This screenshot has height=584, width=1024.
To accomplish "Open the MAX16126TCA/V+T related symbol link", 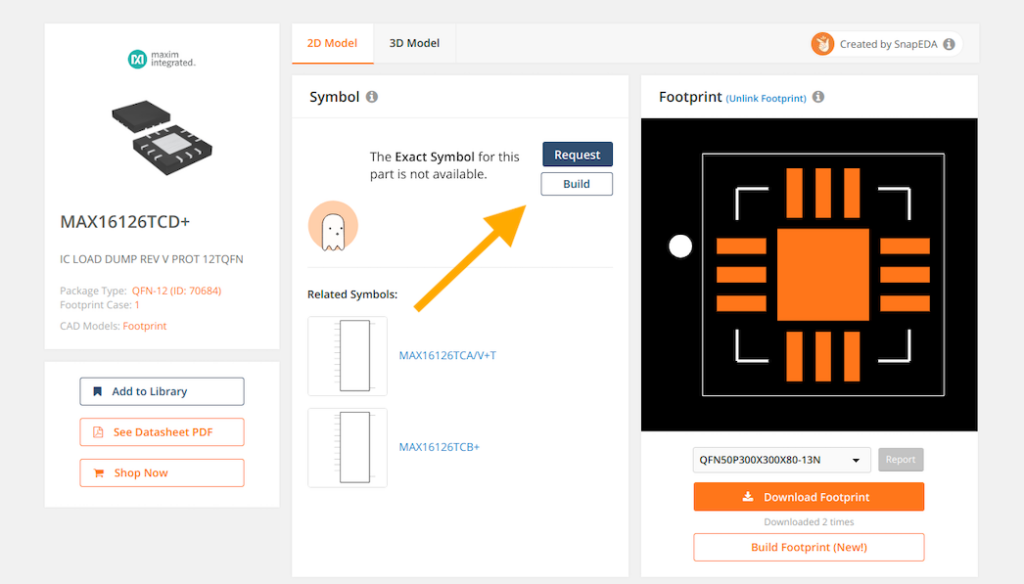I will tap(448, 354).
